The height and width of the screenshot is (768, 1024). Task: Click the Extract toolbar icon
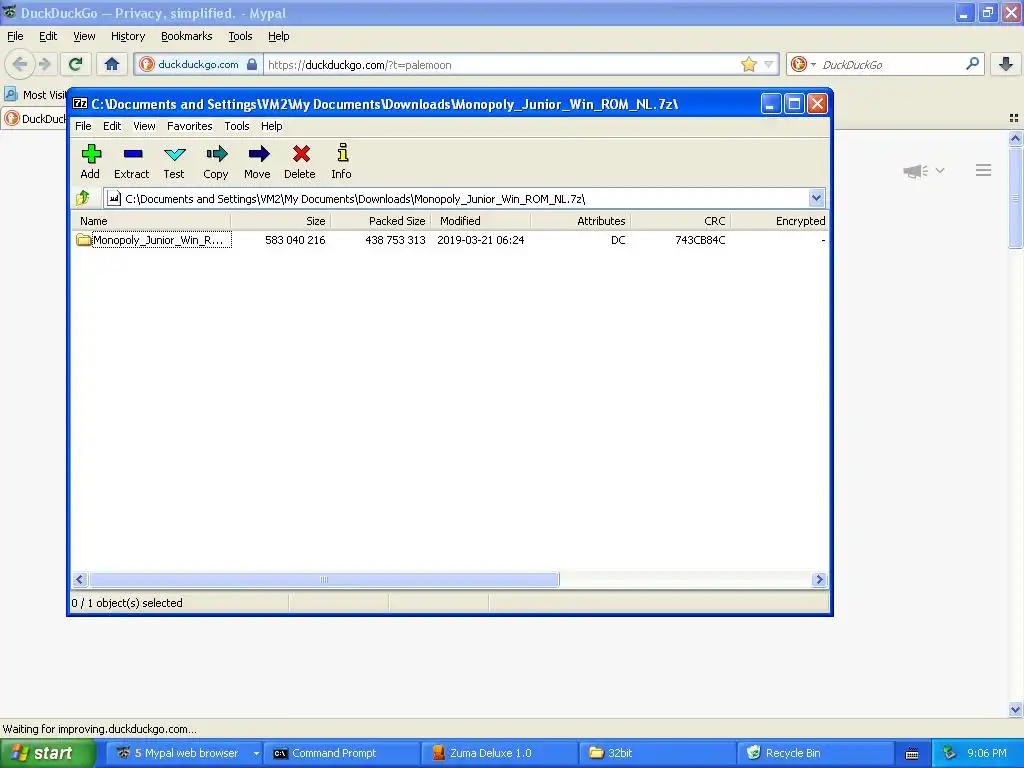point(132,161)
